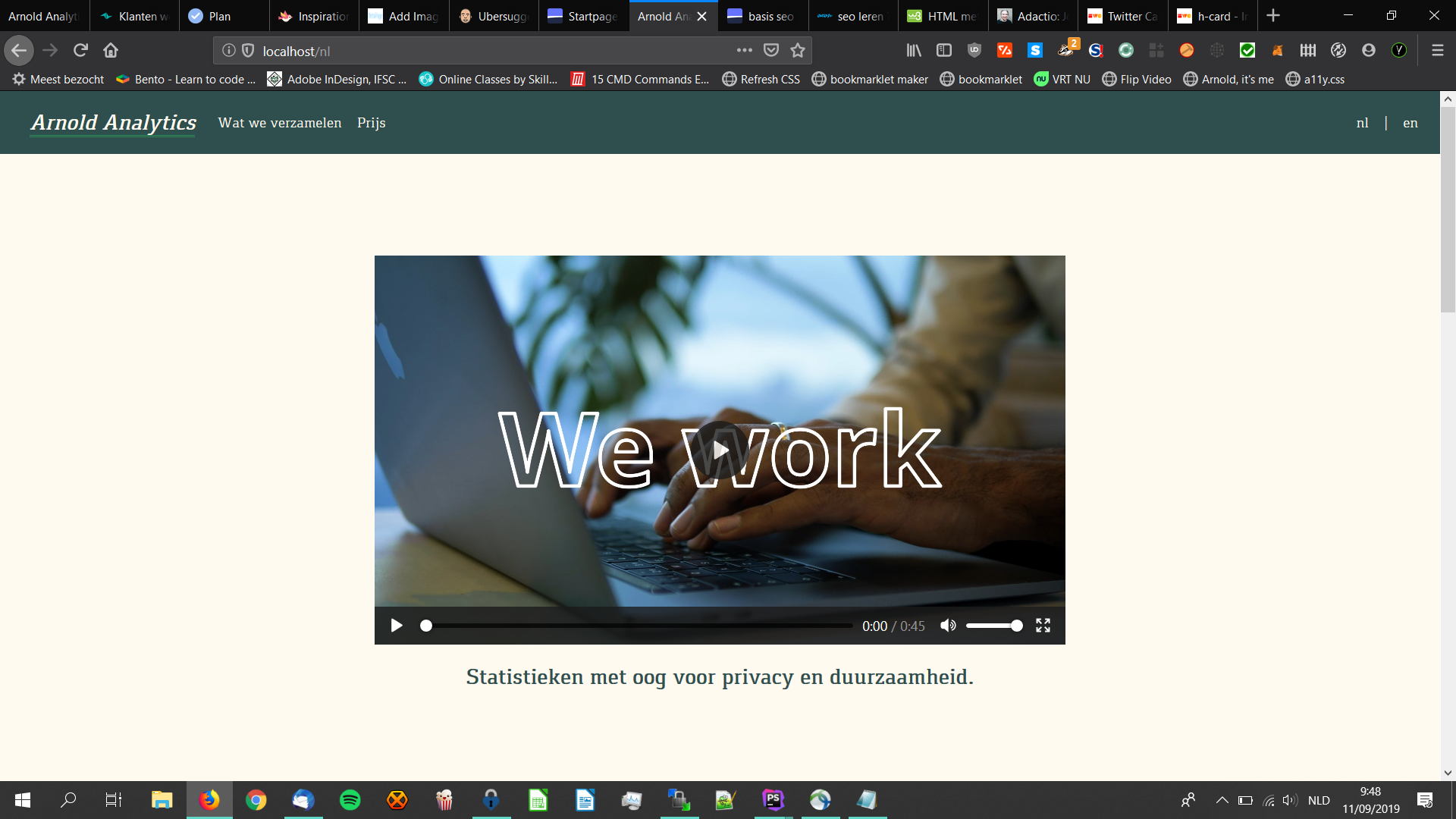Show hidden system tray icons chevron
The width and height of the screenshot is (1456, 819).
pyautogui.click(x=1222, y=800)
